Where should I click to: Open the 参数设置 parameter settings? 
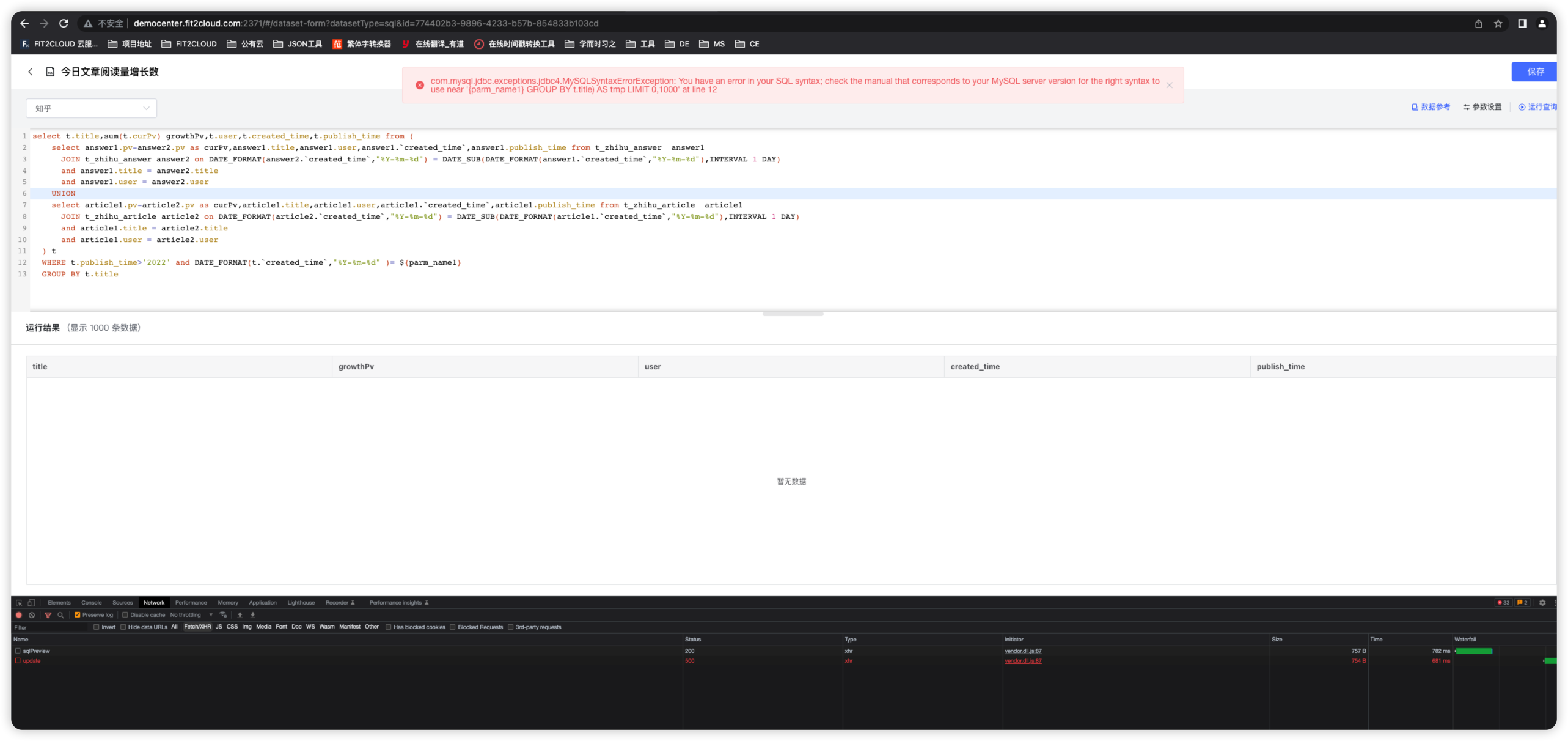(x=1482, y=106)
